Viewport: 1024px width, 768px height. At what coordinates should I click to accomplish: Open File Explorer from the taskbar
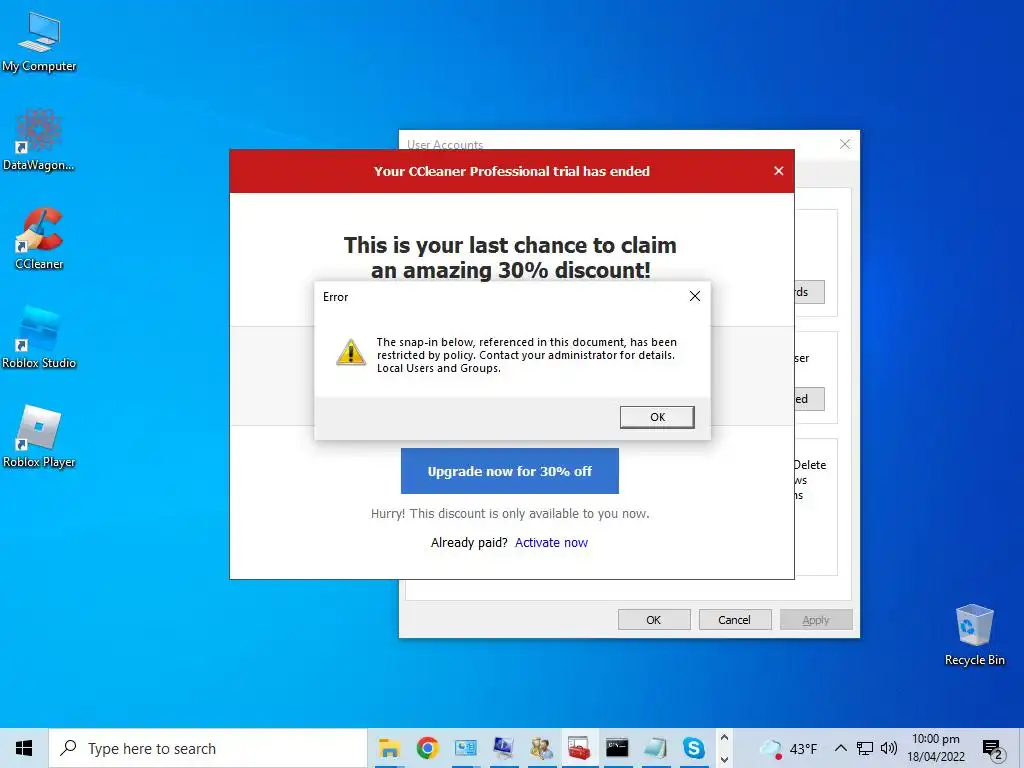tap(389, 748)
